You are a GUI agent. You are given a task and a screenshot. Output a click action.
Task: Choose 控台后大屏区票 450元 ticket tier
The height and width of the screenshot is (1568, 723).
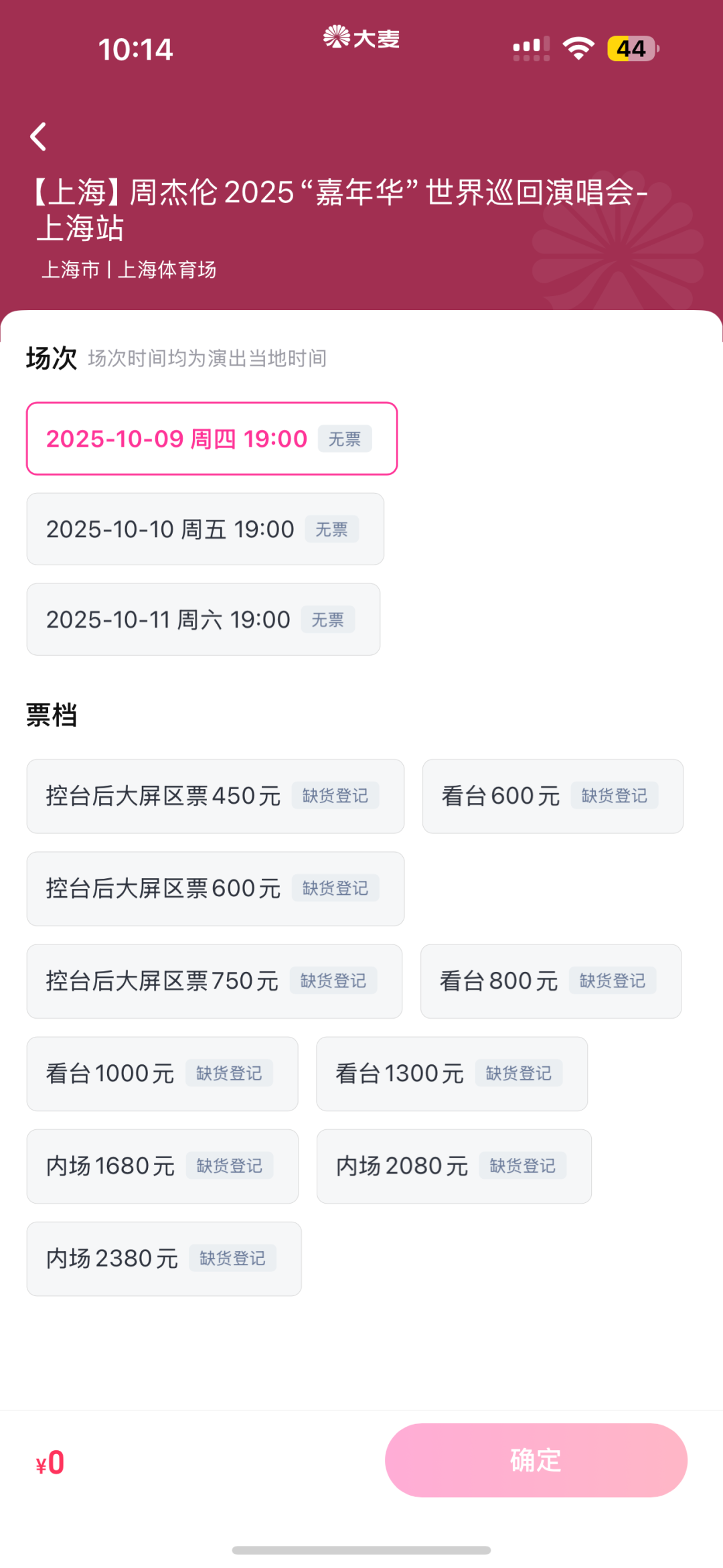(x=216, y=796)
